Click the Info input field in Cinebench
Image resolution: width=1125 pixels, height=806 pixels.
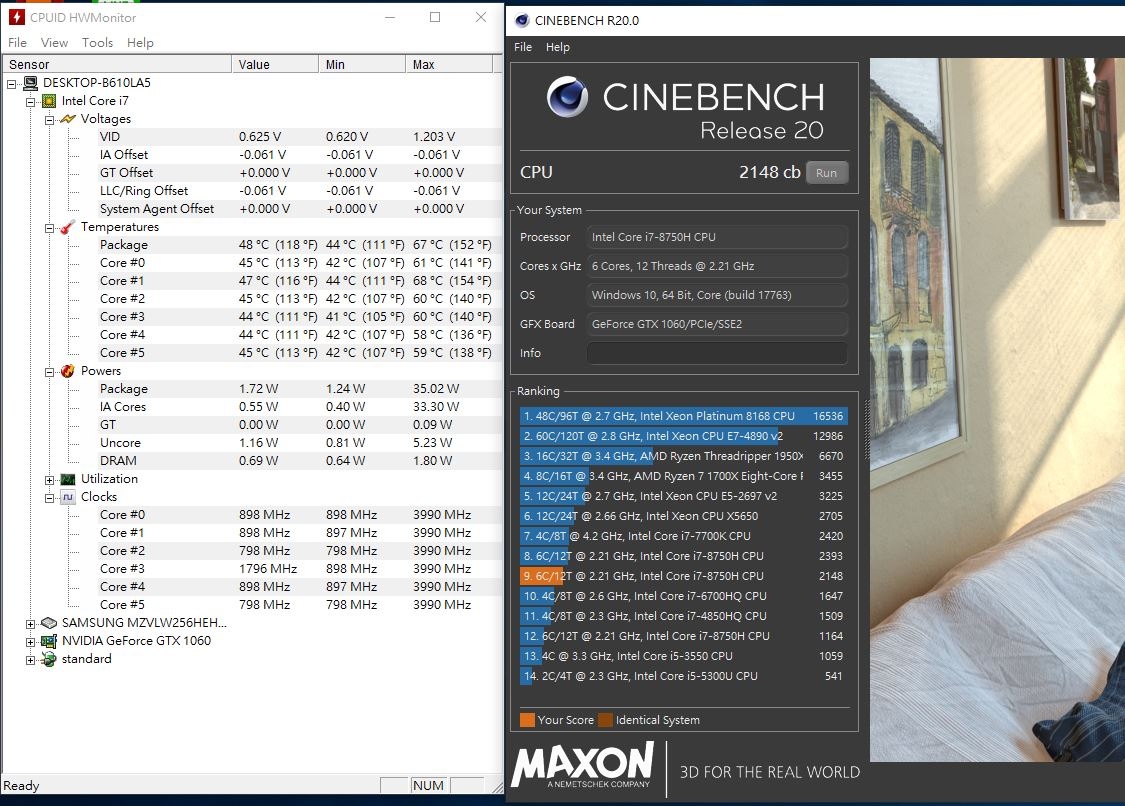(x=717, y=352)
